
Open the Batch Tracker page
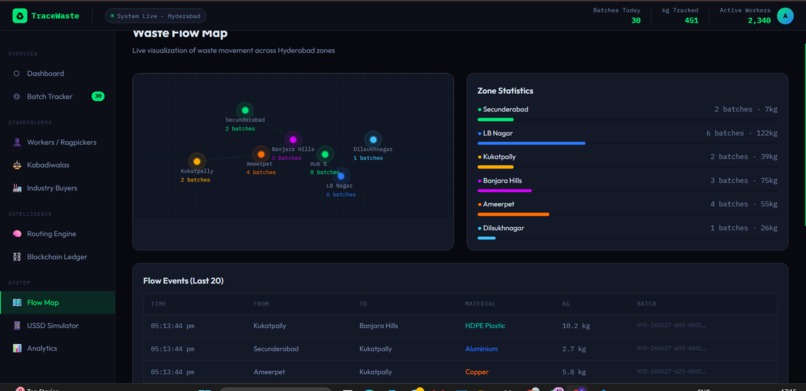[x=57, y=97]
